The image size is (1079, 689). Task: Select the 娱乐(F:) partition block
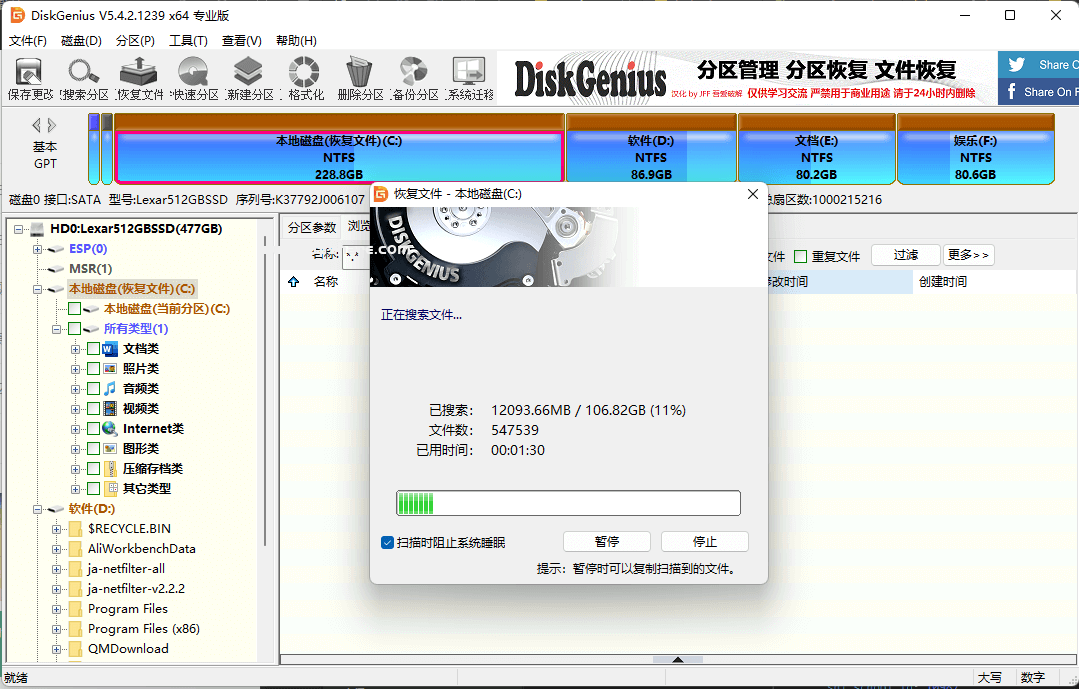click(975, 157)
